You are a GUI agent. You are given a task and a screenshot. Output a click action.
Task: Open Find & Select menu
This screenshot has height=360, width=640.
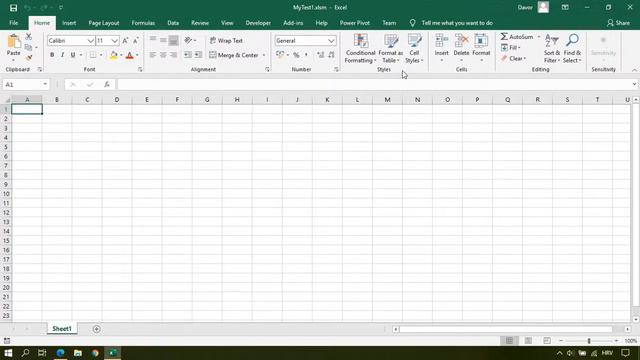coord(572,49)
